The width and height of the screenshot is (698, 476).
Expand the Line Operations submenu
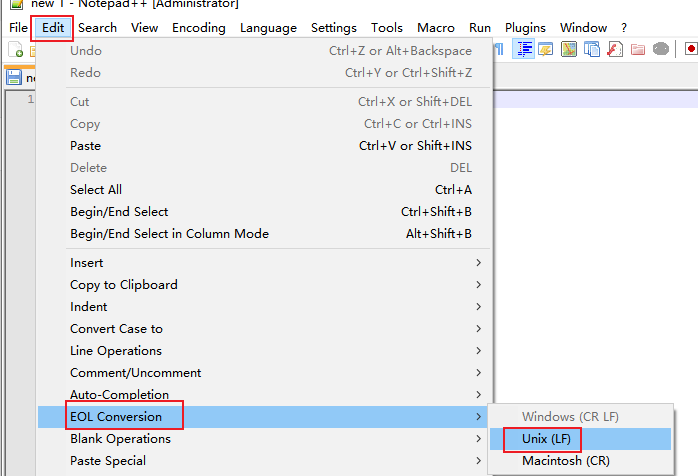click(x=265, y=351)
